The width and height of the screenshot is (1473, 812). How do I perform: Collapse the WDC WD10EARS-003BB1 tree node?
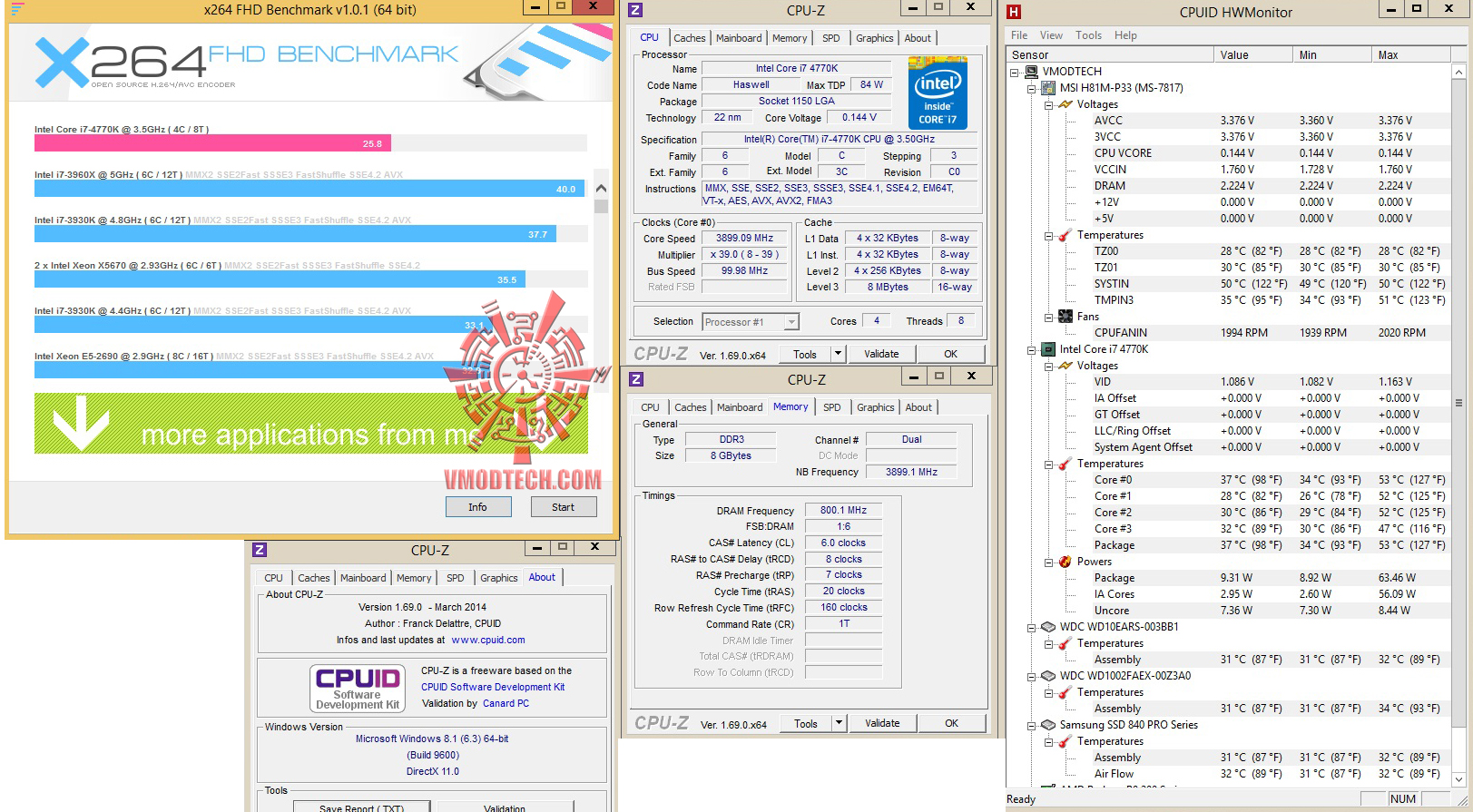point(1032,628)
